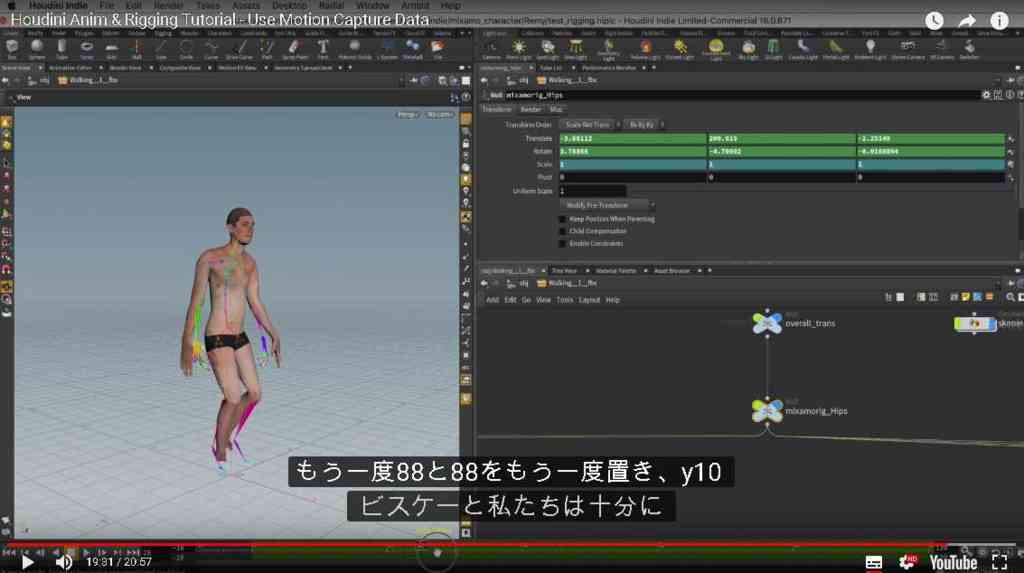
Task: Select the Platonic Solids shelf tool
Action: point(354,48)
